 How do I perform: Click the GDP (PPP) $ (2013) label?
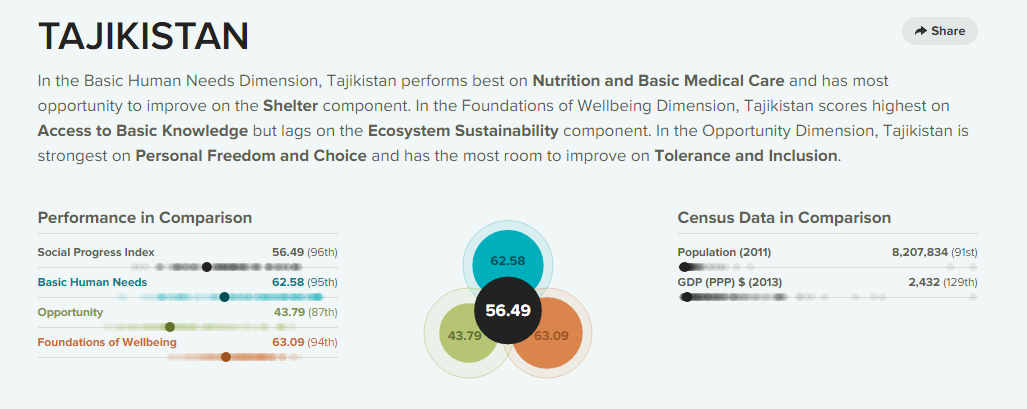click(730, 282)
